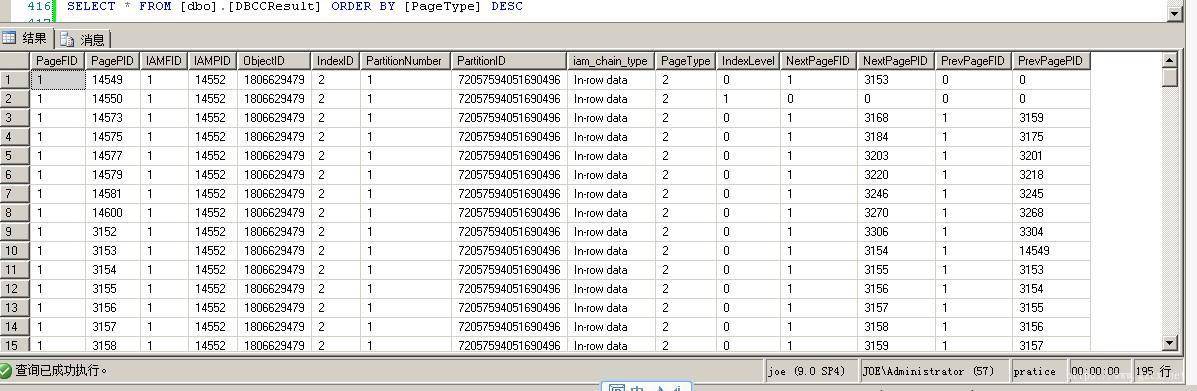Click NextPagePID cell 3306 in row 9
This screenshot has width=1197, height=391.
pyautogui.click(x=896, y=231)
